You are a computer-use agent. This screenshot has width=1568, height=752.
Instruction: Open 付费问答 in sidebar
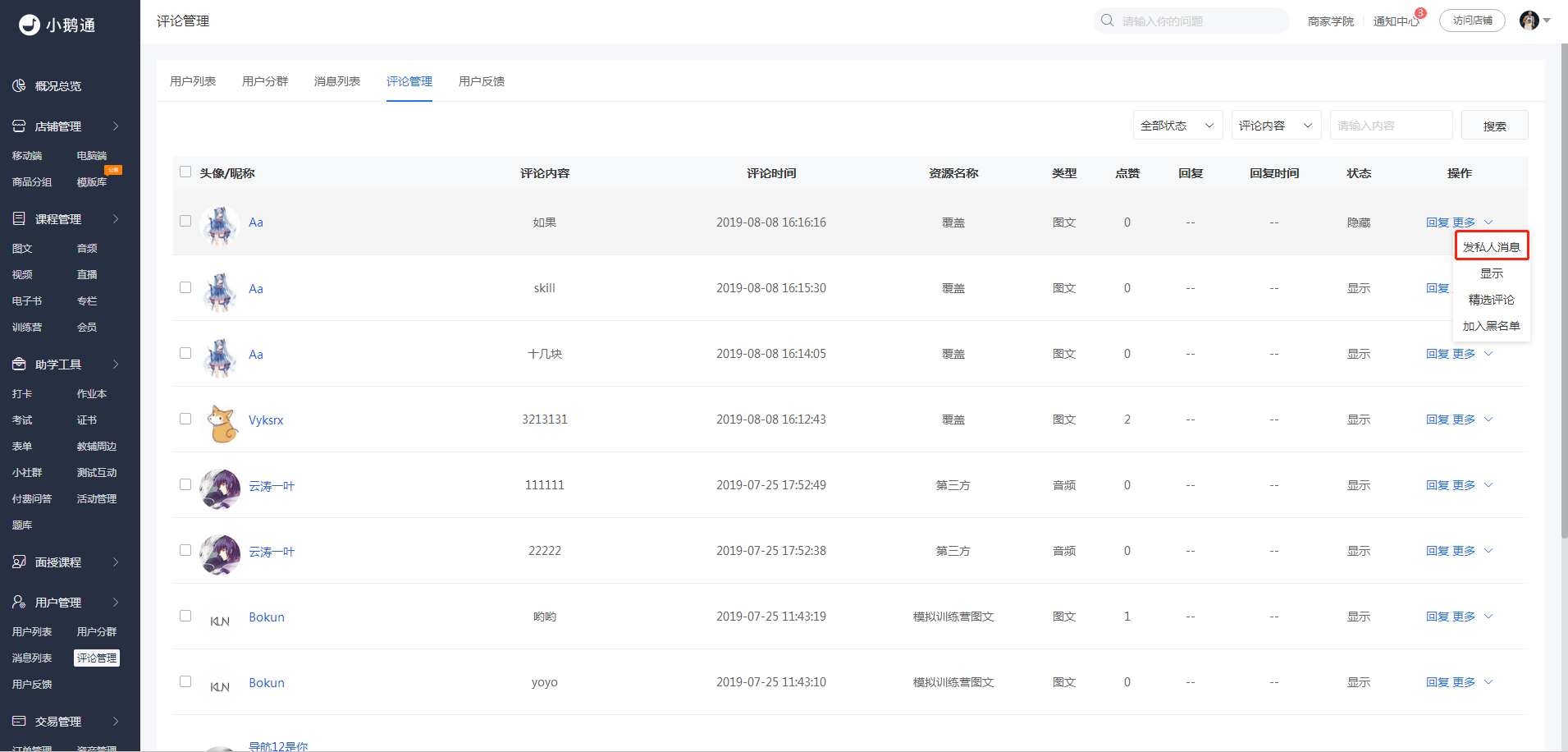32,498
